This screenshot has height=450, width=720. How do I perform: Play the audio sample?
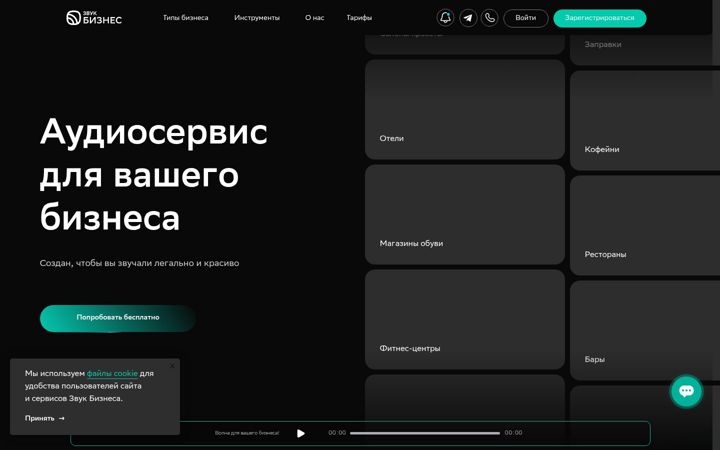pyautogui.click(x=301, y=433)
